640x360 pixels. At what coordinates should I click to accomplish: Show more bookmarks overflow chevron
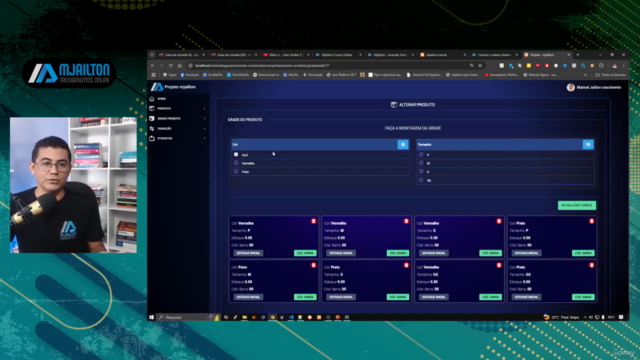pyautogui.click(x=586, y=75)
